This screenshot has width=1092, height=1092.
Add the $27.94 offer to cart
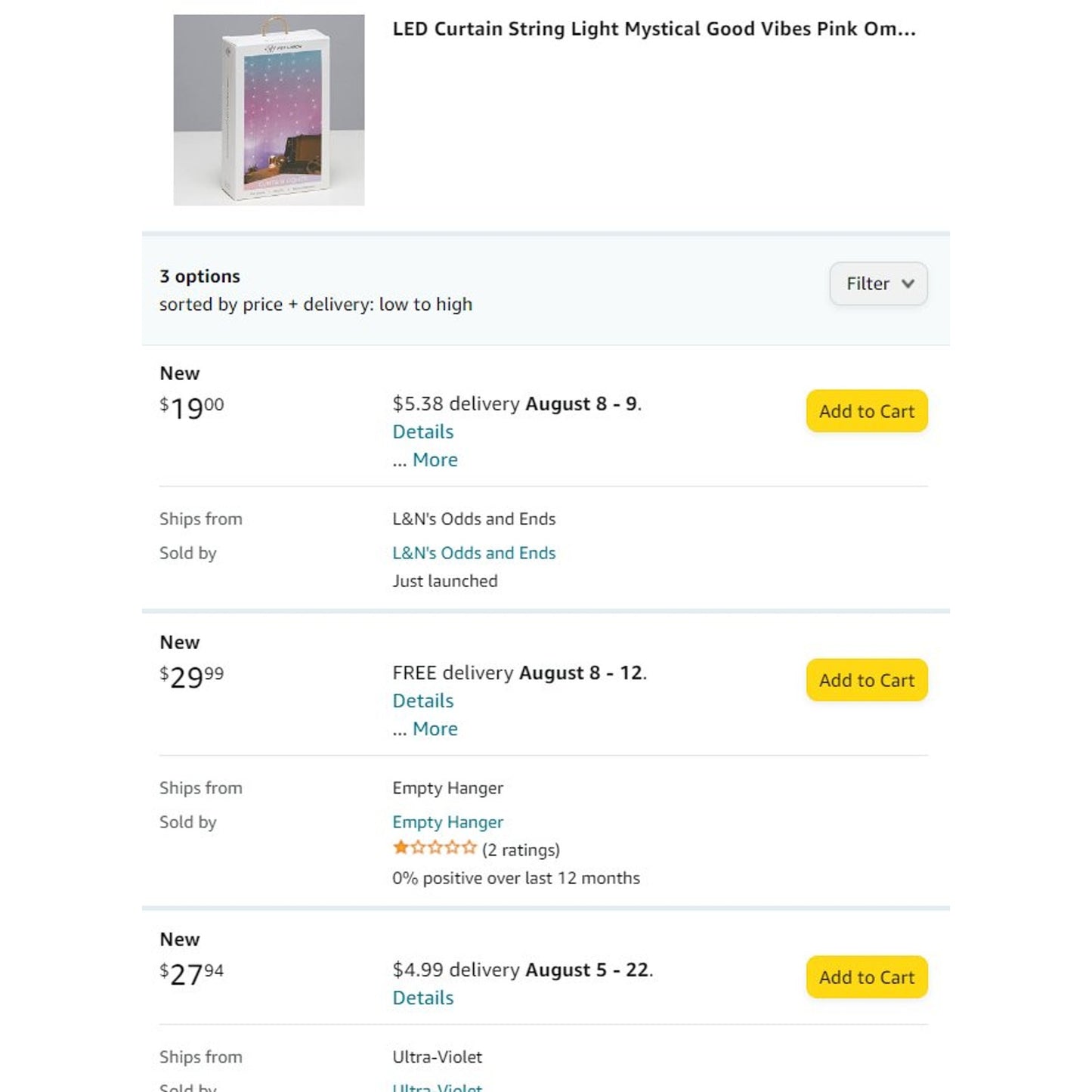pos(866,977)
